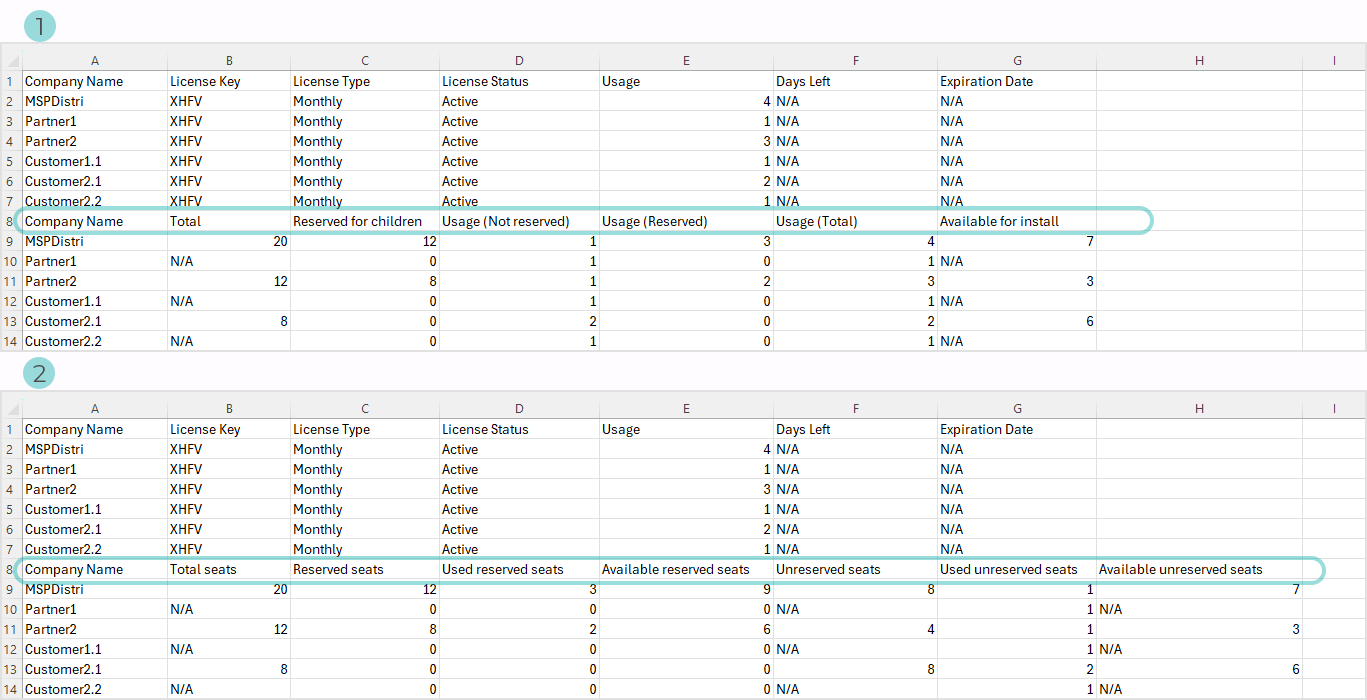Select column A header in the top spreadsheet
Viewport: 1367px width, 700px height.
[x=95, y=60]
